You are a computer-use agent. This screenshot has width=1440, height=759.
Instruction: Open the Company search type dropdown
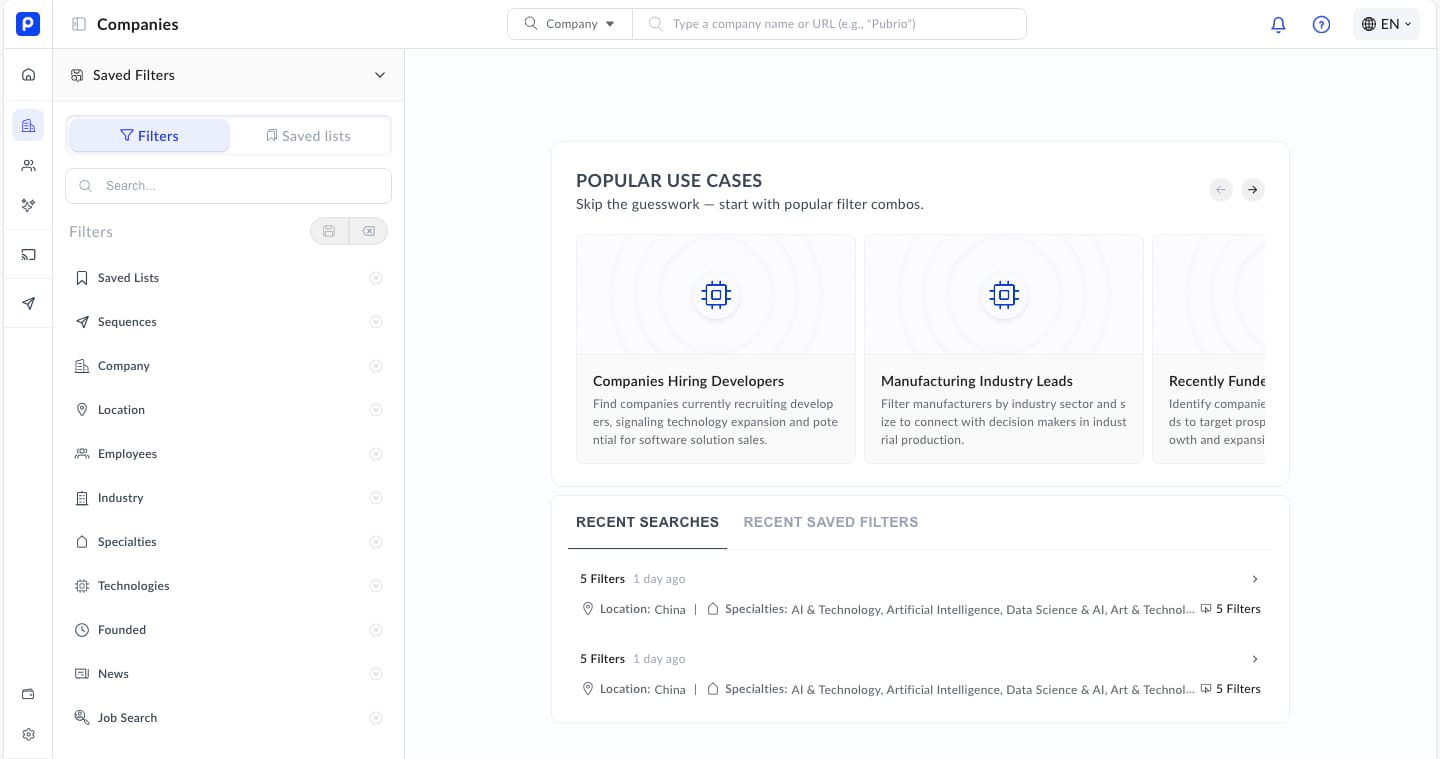click(570, 24)
